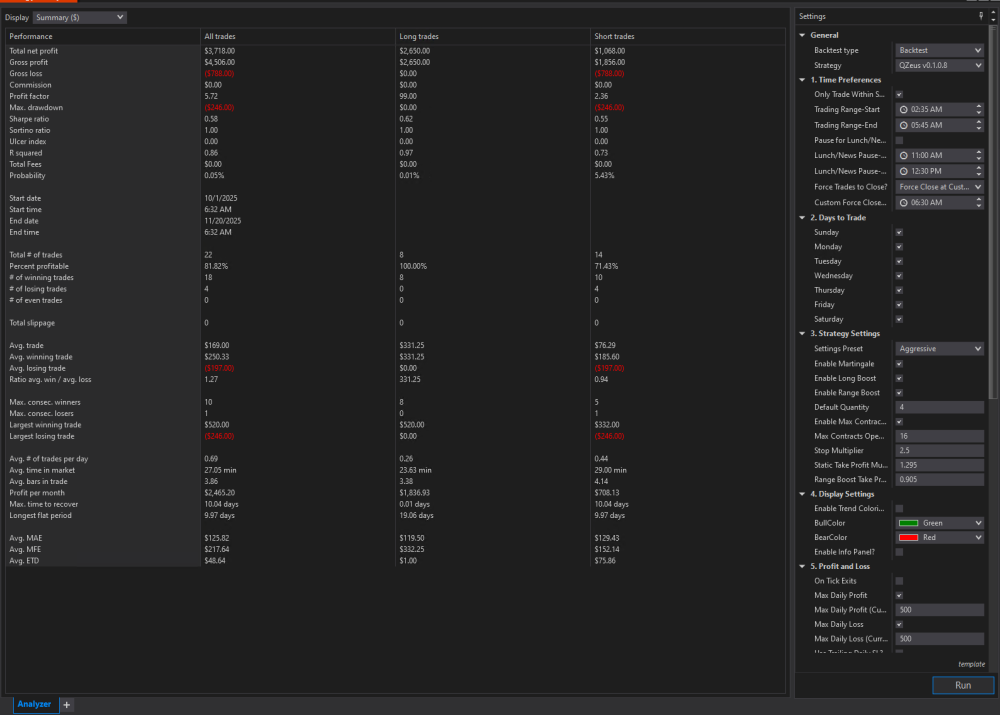Switch to the Analyzer tab
The height and width of the screenshot is (715, 1000).
34,705
